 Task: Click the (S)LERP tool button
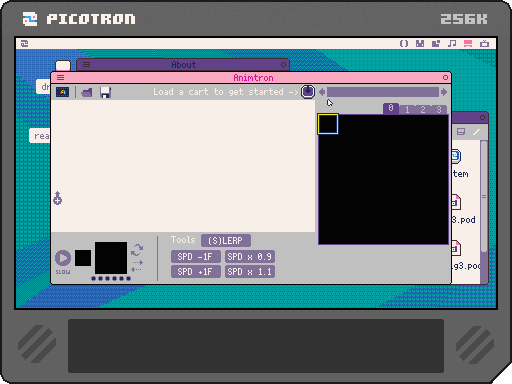pyautogui.click(x=226, y=241)
